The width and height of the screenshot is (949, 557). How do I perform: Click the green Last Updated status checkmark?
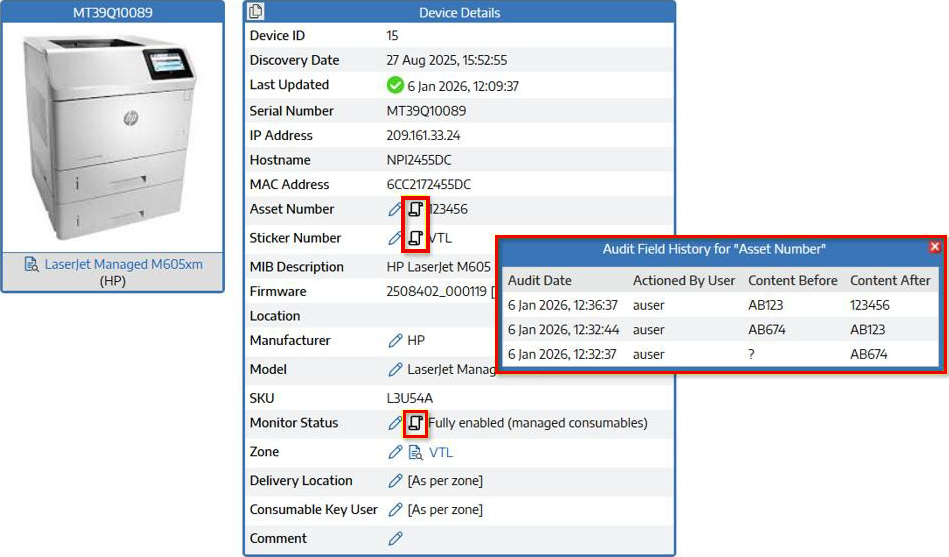[395, 85]
